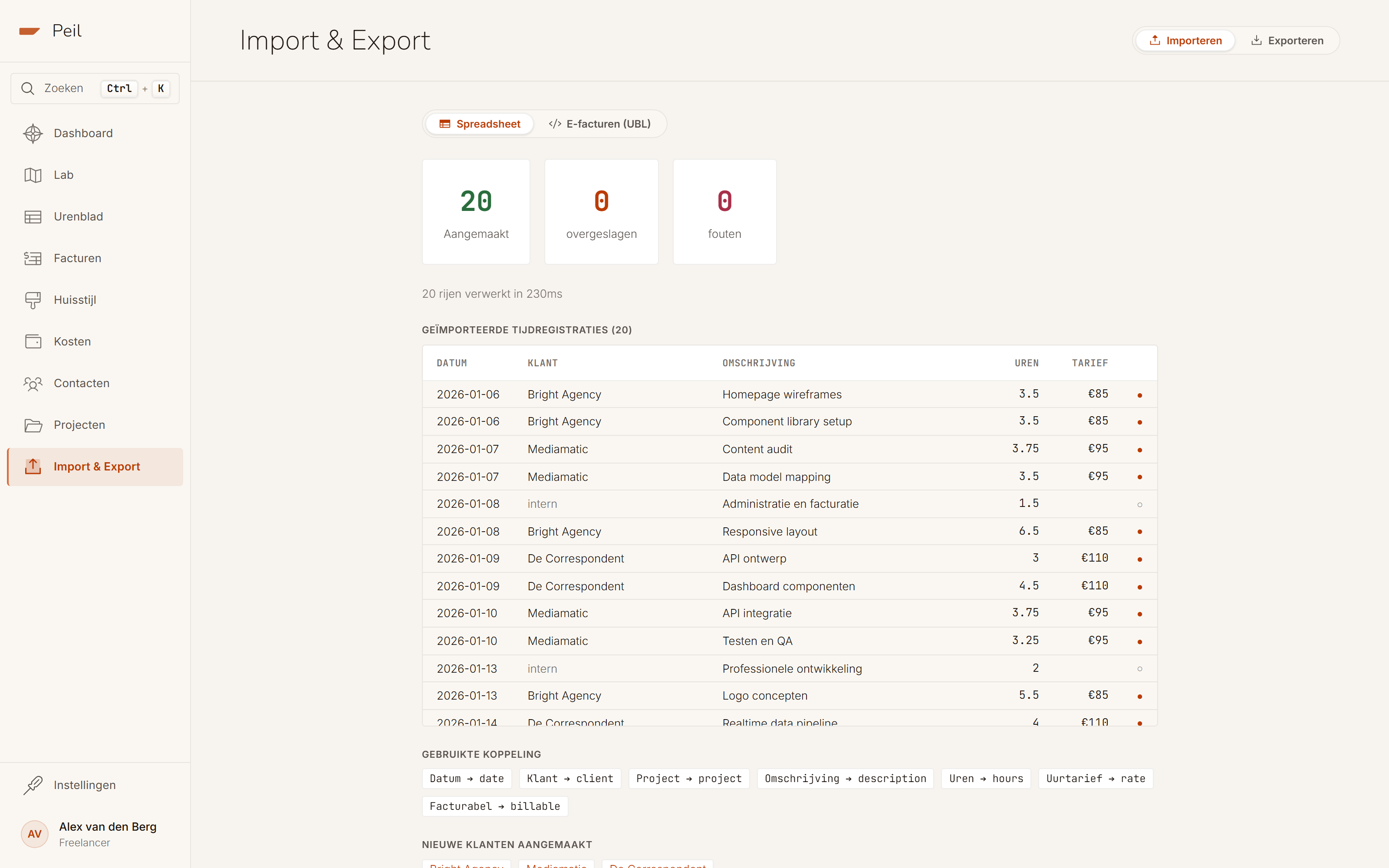Click the AV user avatar

coord(34,834)
